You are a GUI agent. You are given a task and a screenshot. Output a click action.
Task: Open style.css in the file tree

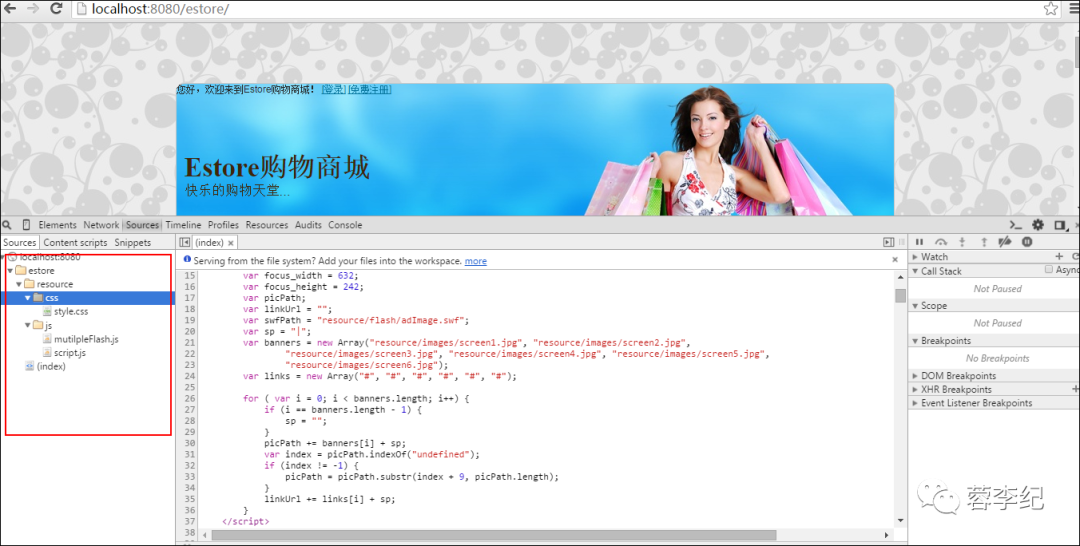pyautogui.click(x=71, y=312)
